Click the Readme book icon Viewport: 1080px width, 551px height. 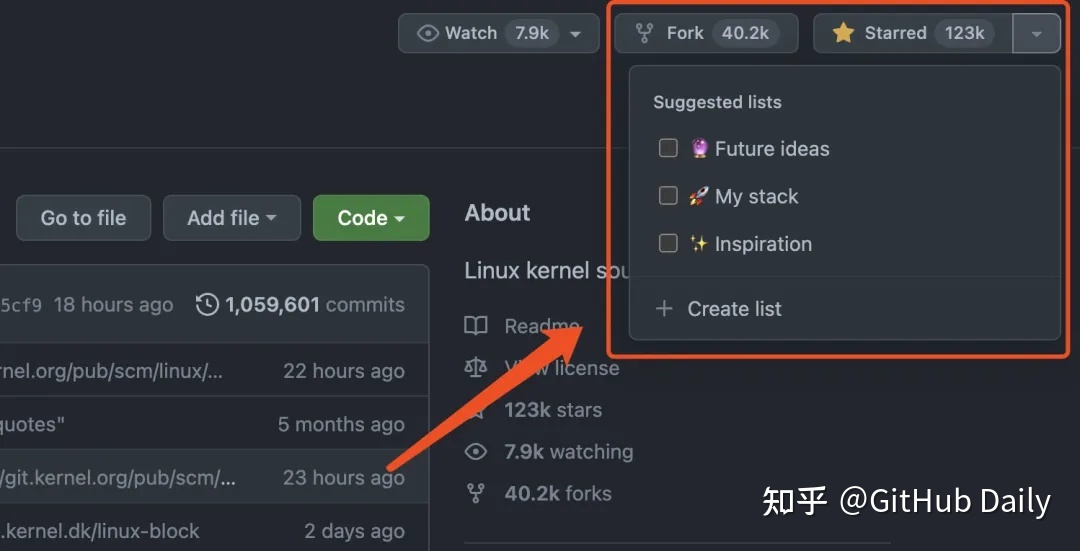pos(476,326)
